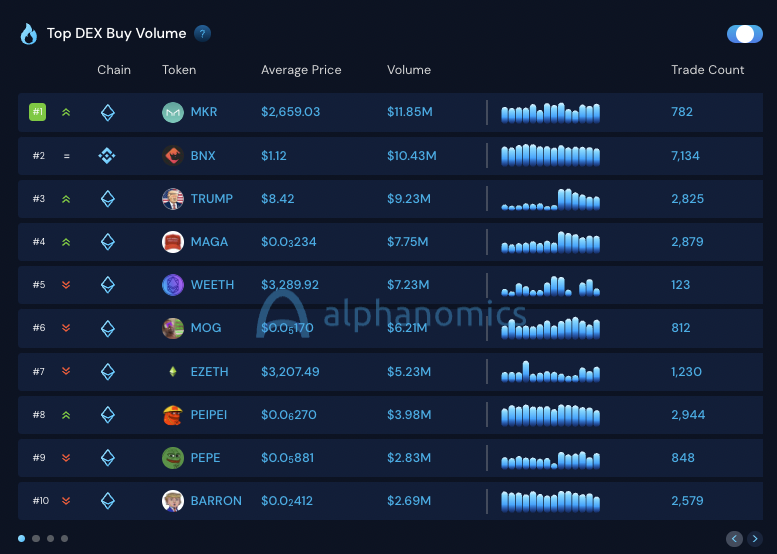Click the Ethereum chain icon in PEPE row
777x554 pixels.
click(x=108, y=458)
